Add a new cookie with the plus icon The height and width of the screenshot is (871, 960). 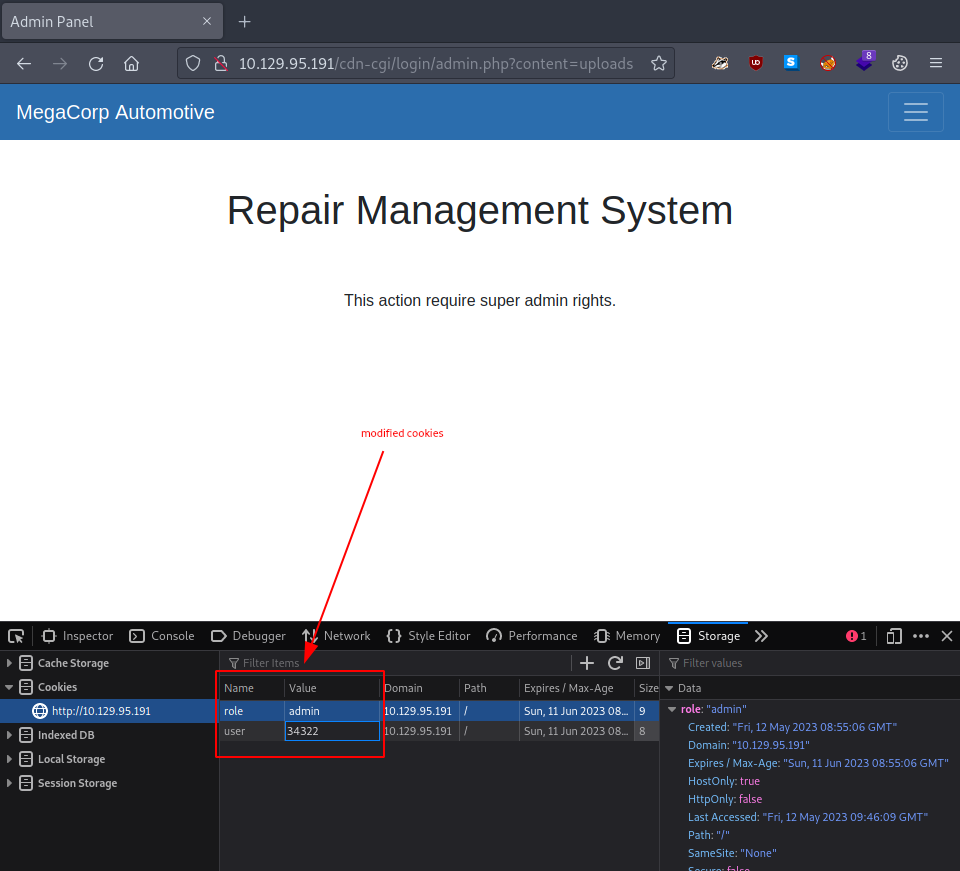tap(587, 663)
